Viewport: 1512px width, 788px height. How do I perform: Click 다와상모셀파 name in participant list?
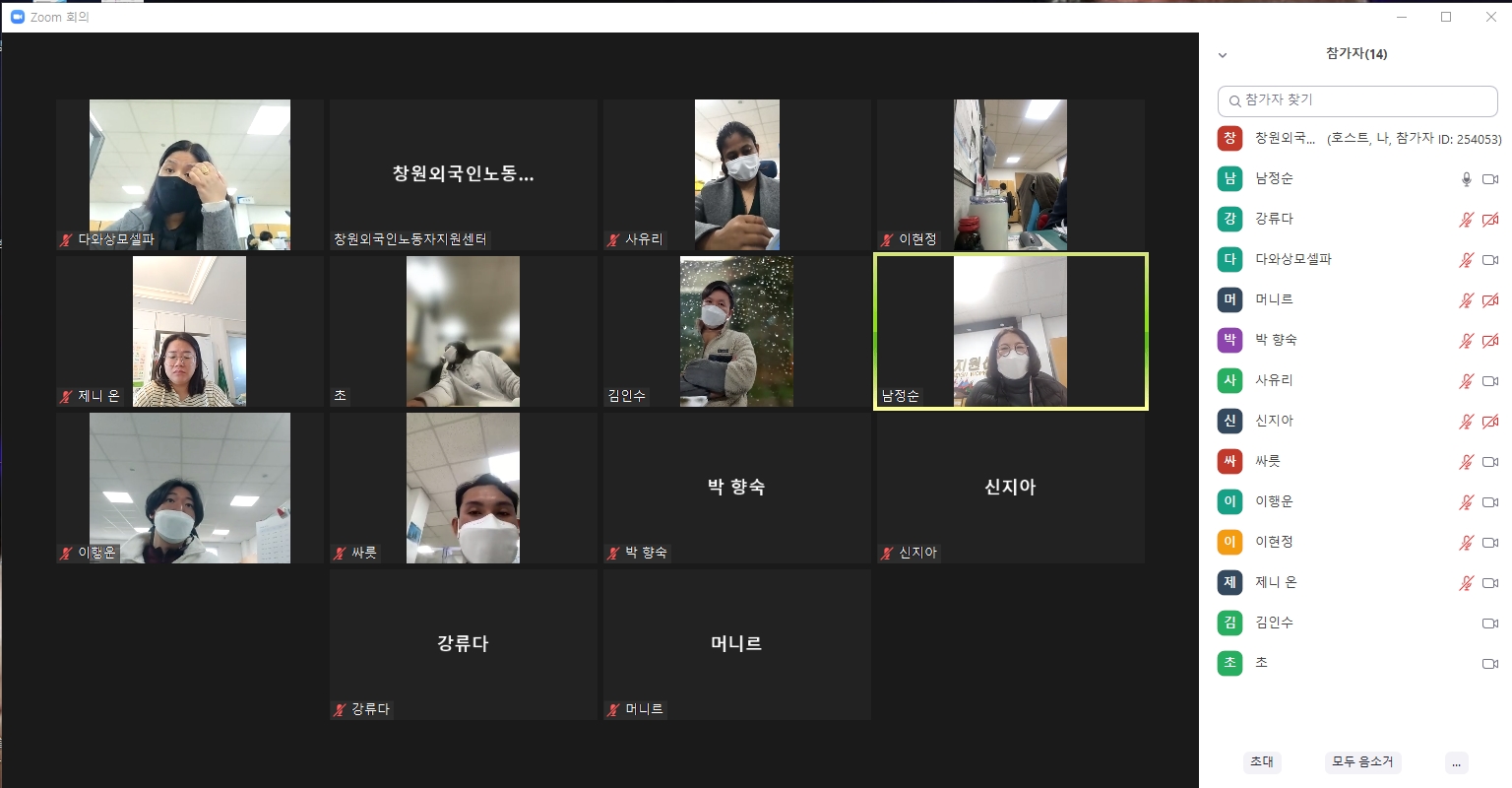coord(1293,259)
